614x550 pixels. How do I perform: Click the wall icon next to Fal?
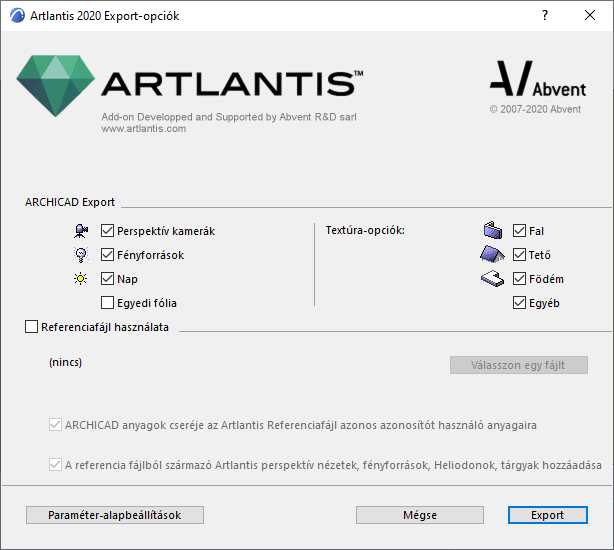click(493, 230)
